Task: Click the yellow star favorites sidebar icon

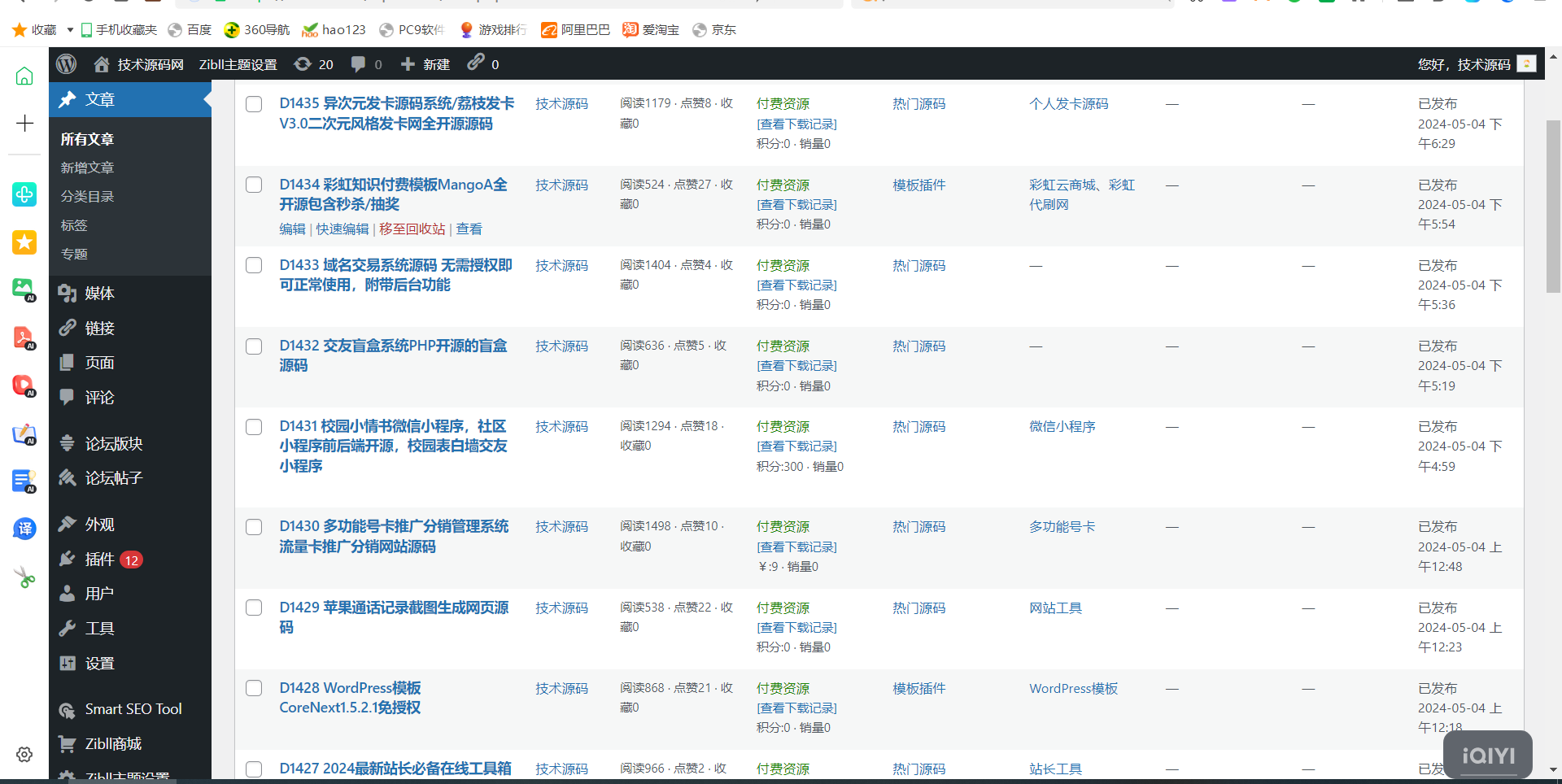Action: tap(24, 242)
